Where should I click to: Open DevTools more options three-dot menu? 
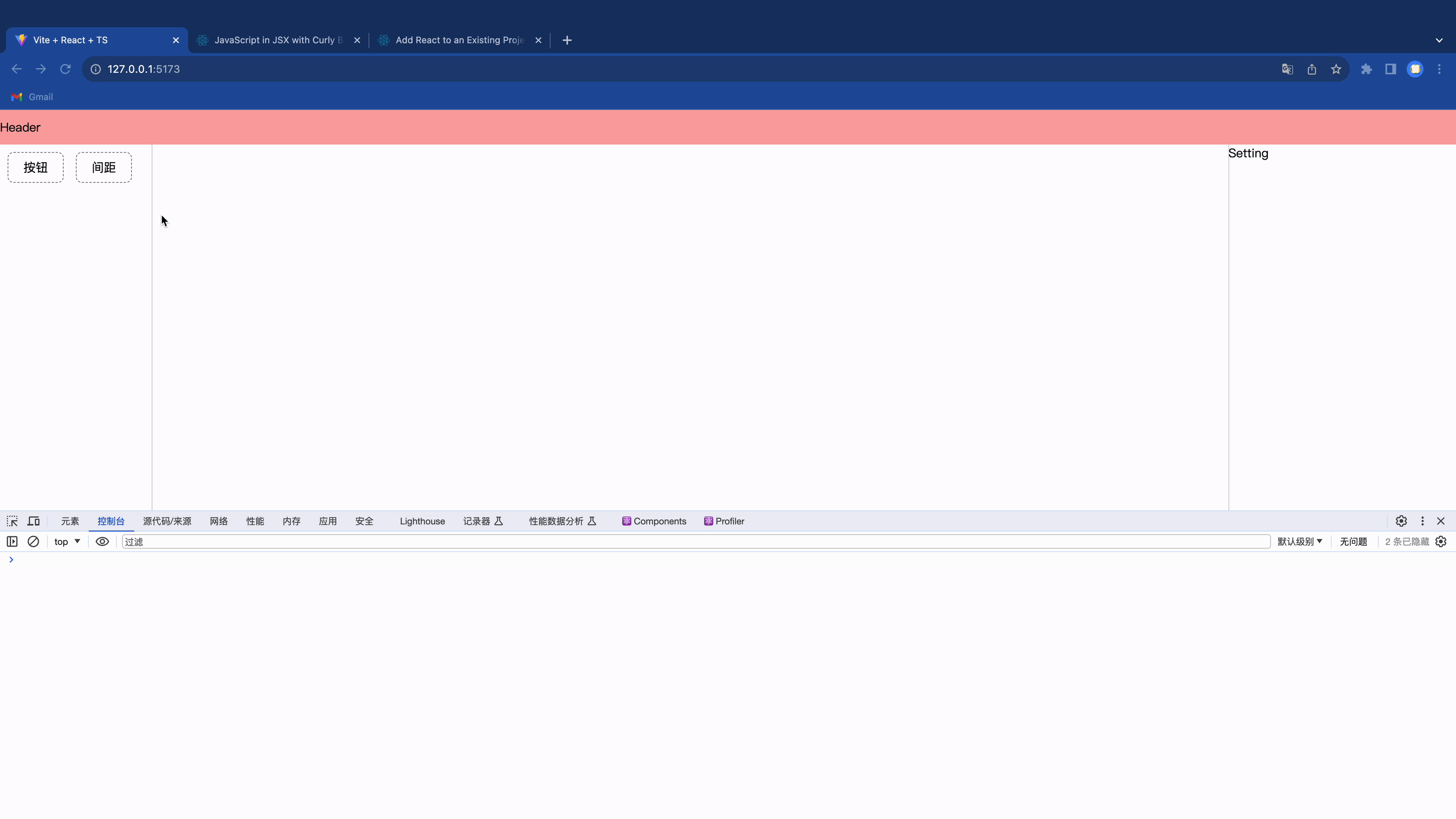1423,521
